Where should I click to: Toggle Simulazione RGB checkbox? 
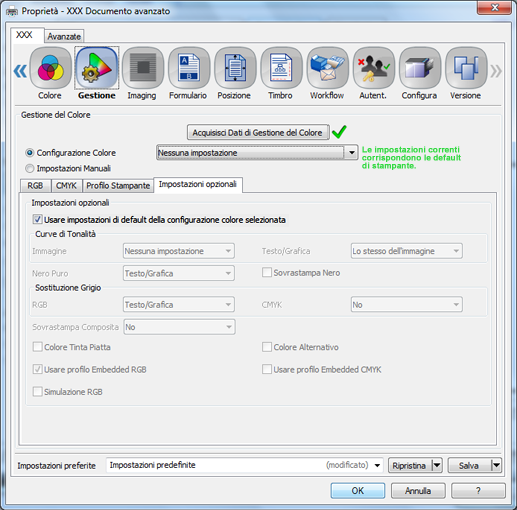[x=37, y=392]
